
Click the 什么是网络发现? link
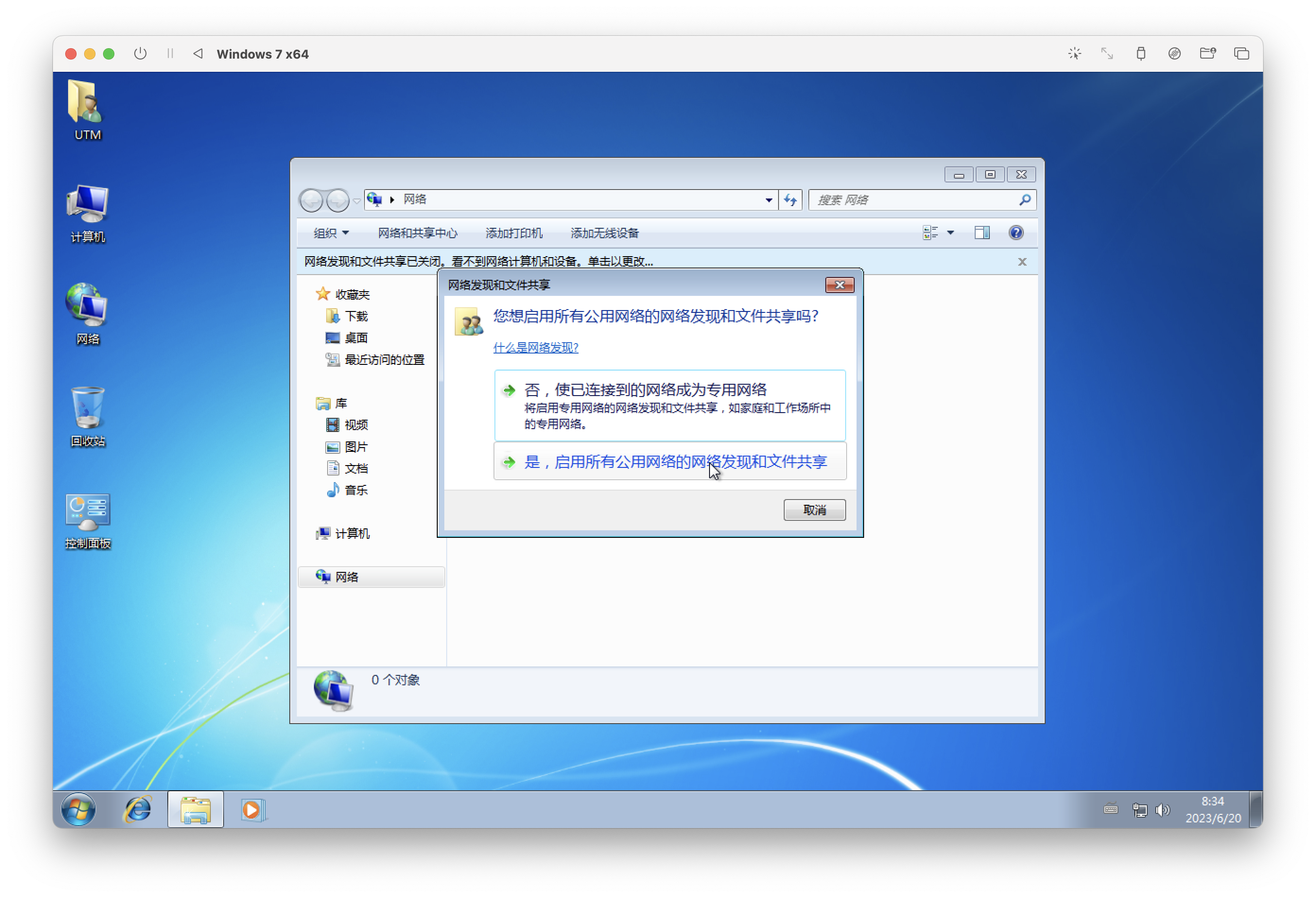click(535, 348)
